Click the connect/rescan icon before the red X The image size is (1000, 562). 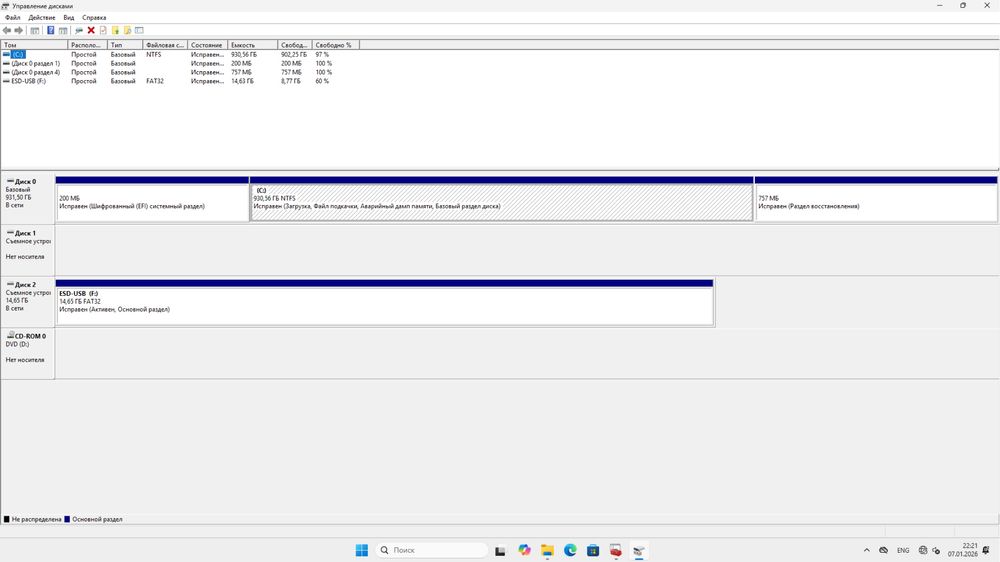[79, 31]
